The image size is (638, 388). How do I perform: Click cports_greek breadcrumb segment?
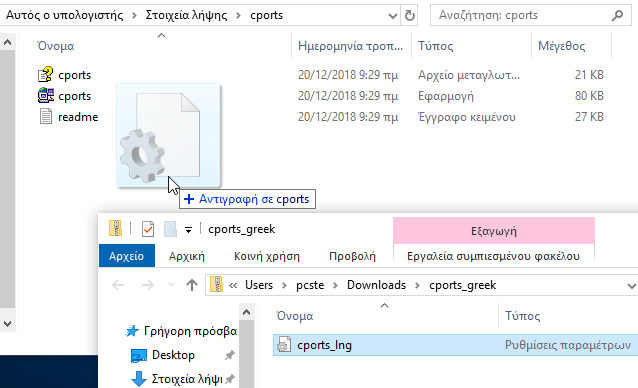pos(463,285)
